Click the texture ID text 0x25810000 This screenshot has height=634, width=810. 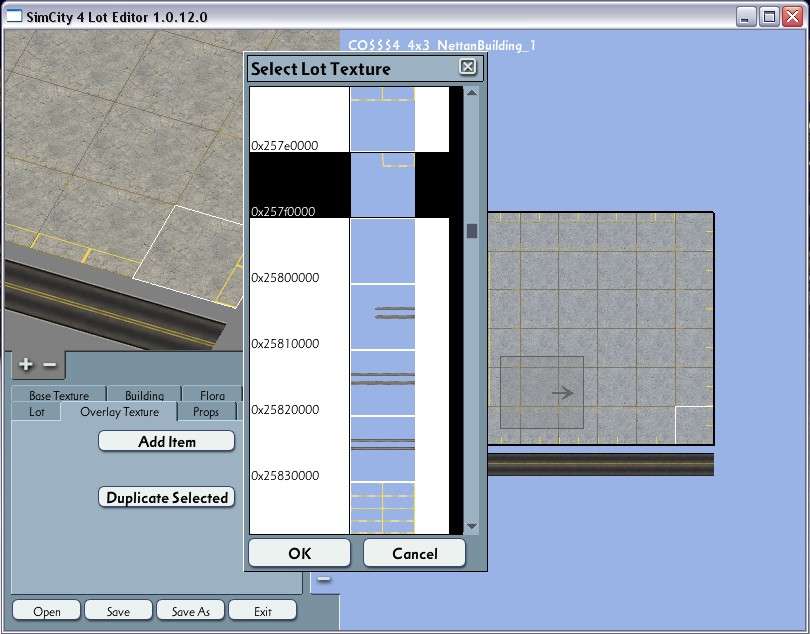(x=285, y=344)
